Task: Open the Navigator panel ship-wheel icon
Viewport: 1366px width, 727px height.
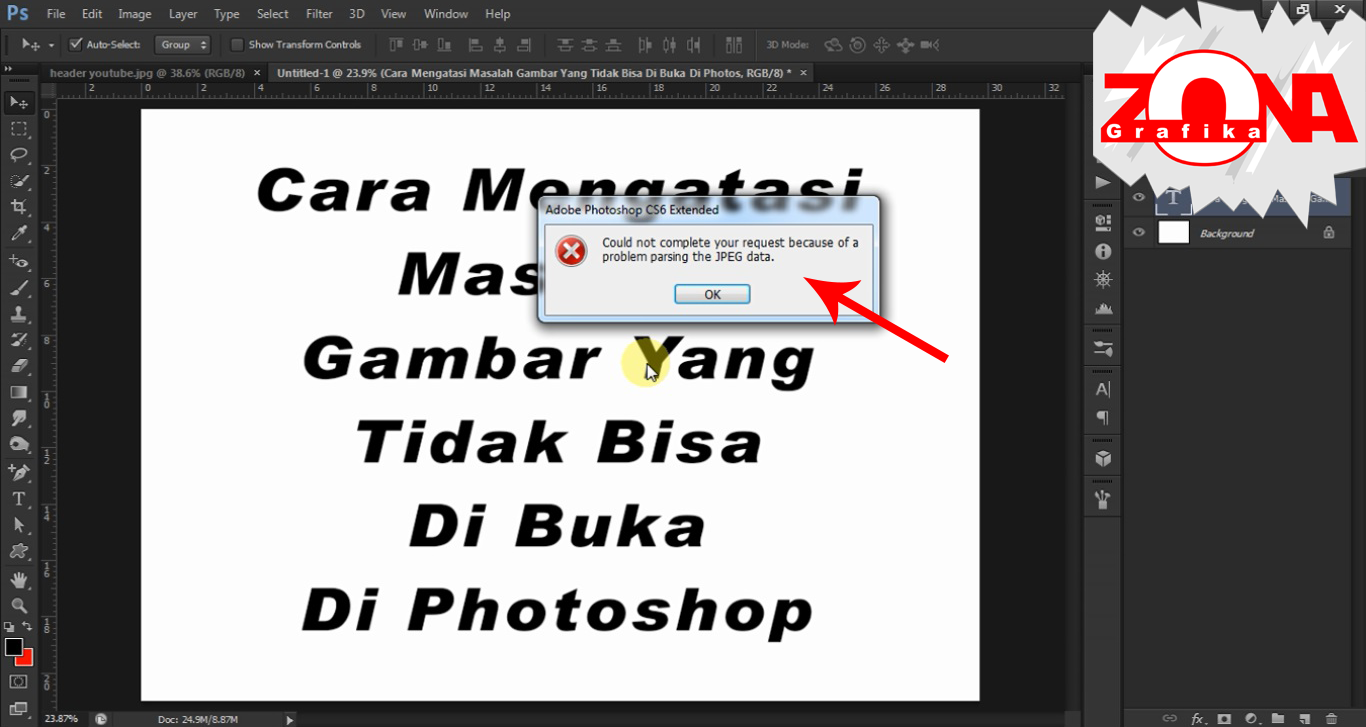Action: [x=1103, y=279]
